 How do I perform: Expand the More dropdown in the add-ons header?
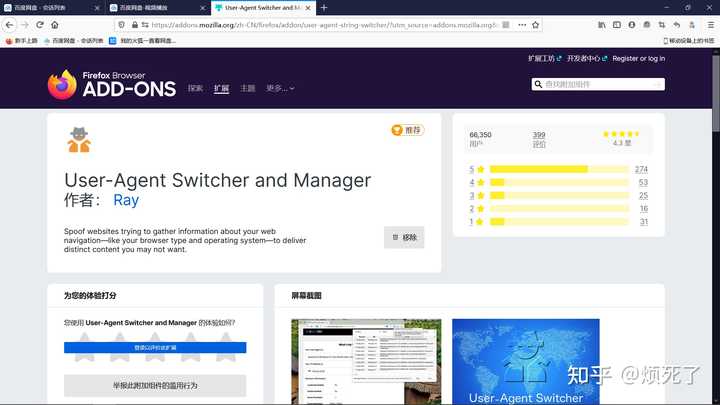[x=280, y=88]
